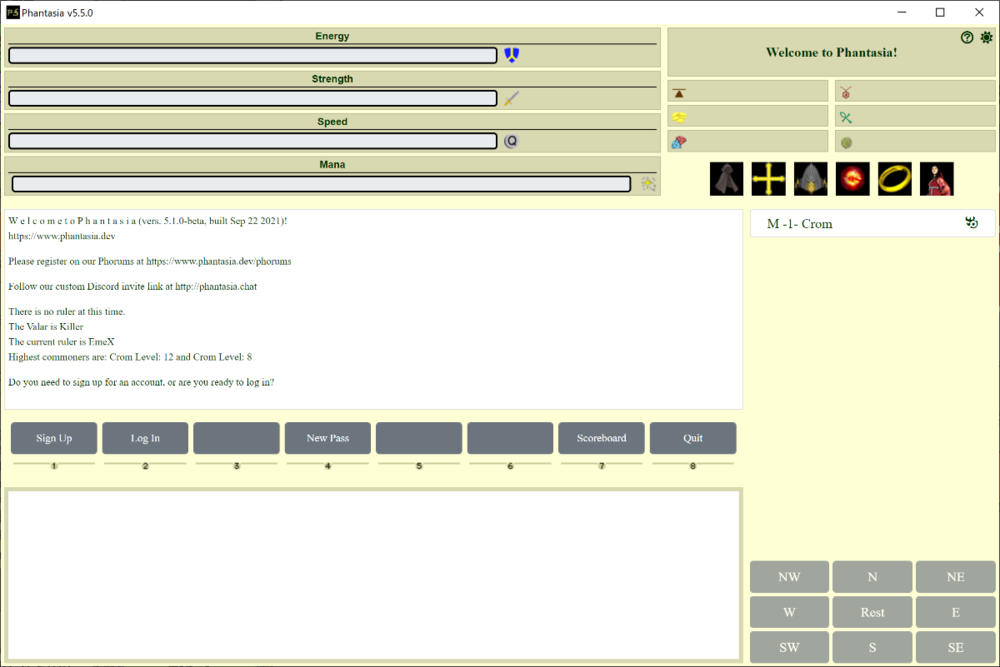
Task: Click the Mana progress bar
Action: coord(321,184)
